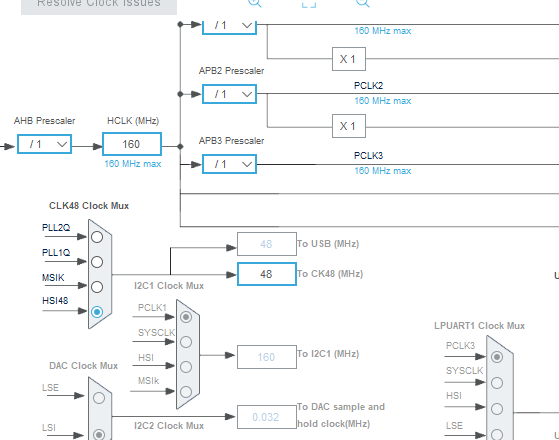The image size is (559, 440).
Task: Click the PCLK2 label
Action: coord(368,86)
